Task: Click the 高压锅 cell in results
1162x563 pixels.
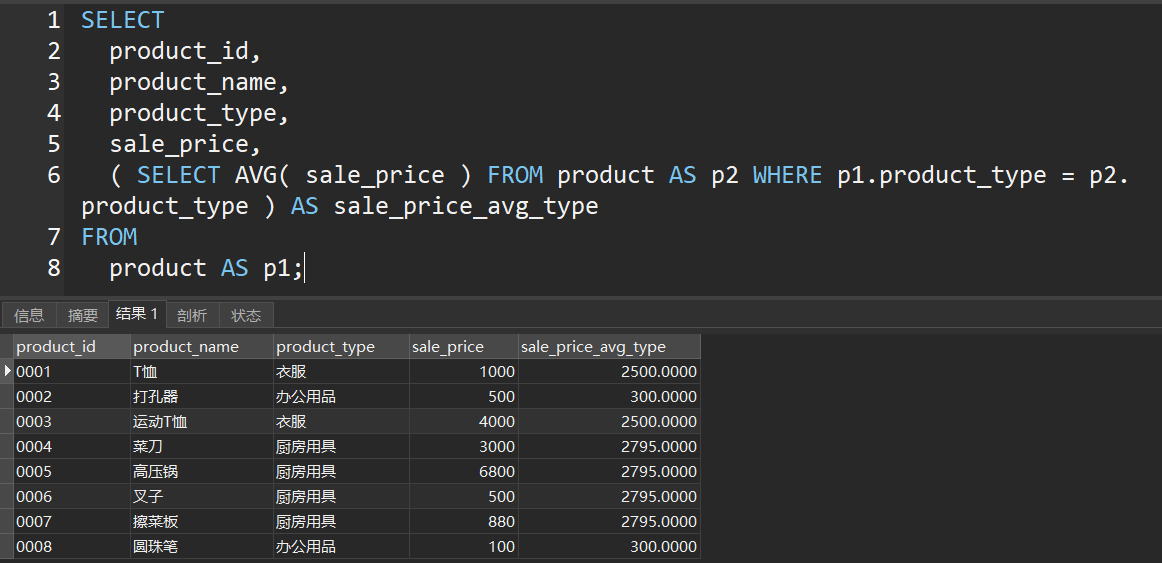Action: click(x=156, y=472)
